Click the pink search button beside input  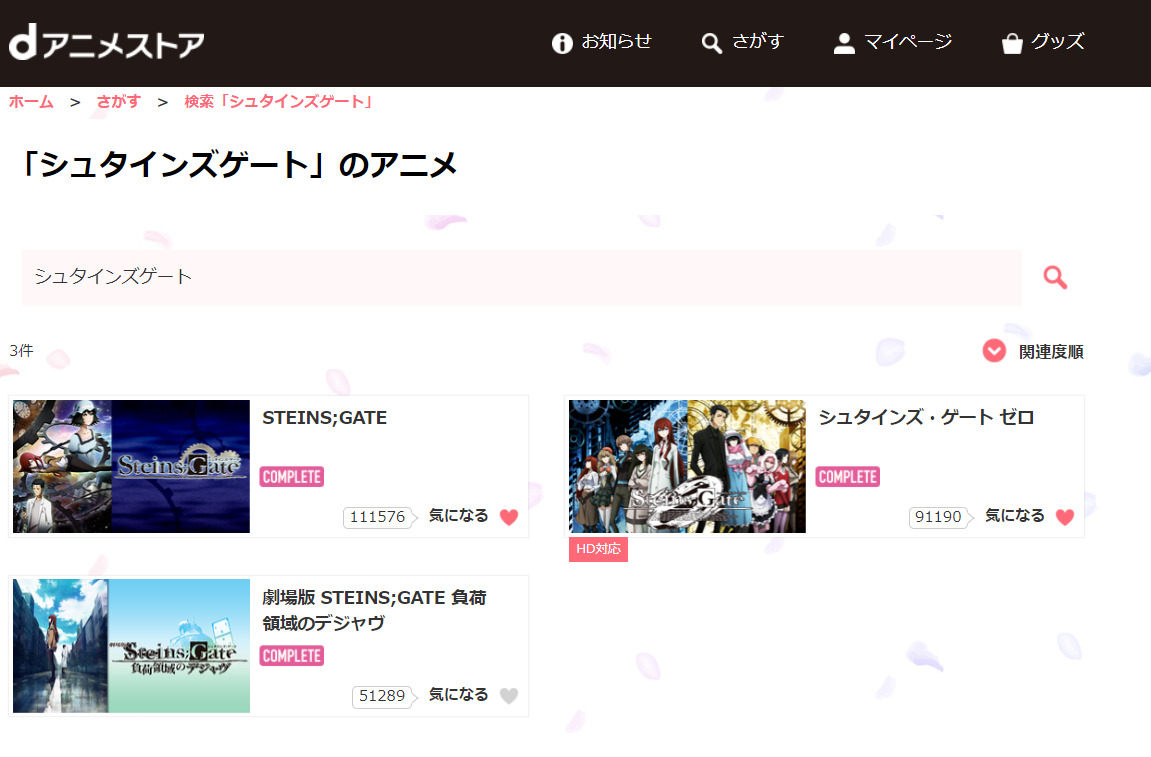(1055, 277)
